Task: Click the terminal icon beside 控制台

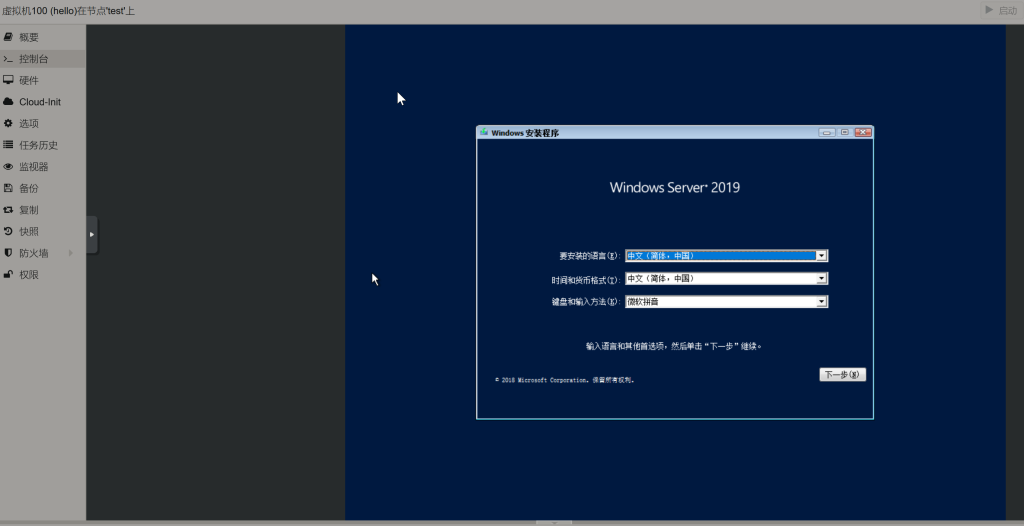Action: point(8,59)
